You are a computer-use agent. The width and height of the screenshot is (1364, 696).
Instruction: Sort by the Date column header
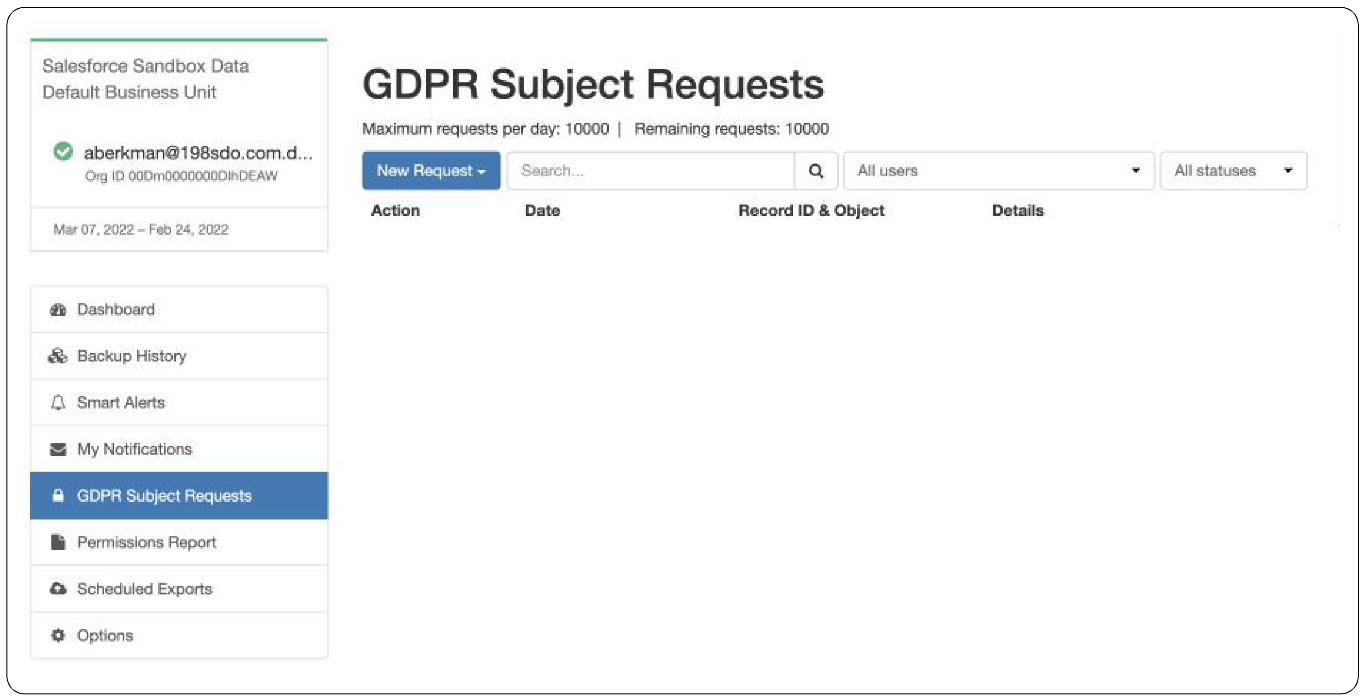tap(542, 210)
